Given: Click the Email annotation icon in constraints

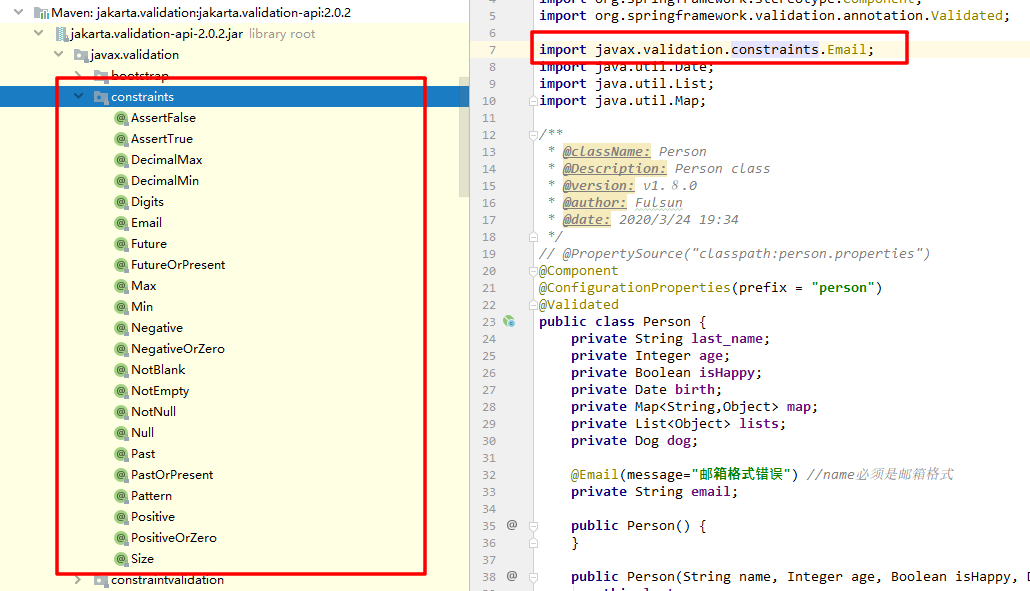Looking at the screenshot, I should (x=121, y=223).
